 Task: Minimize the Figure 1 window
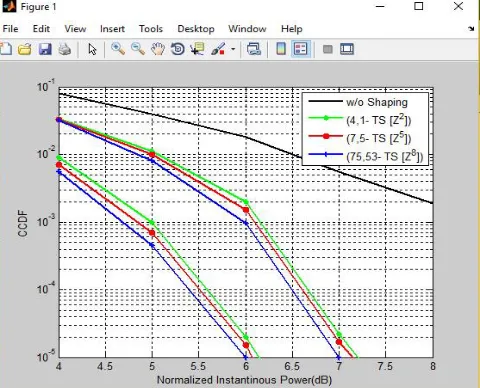click(x=380, y=6)
